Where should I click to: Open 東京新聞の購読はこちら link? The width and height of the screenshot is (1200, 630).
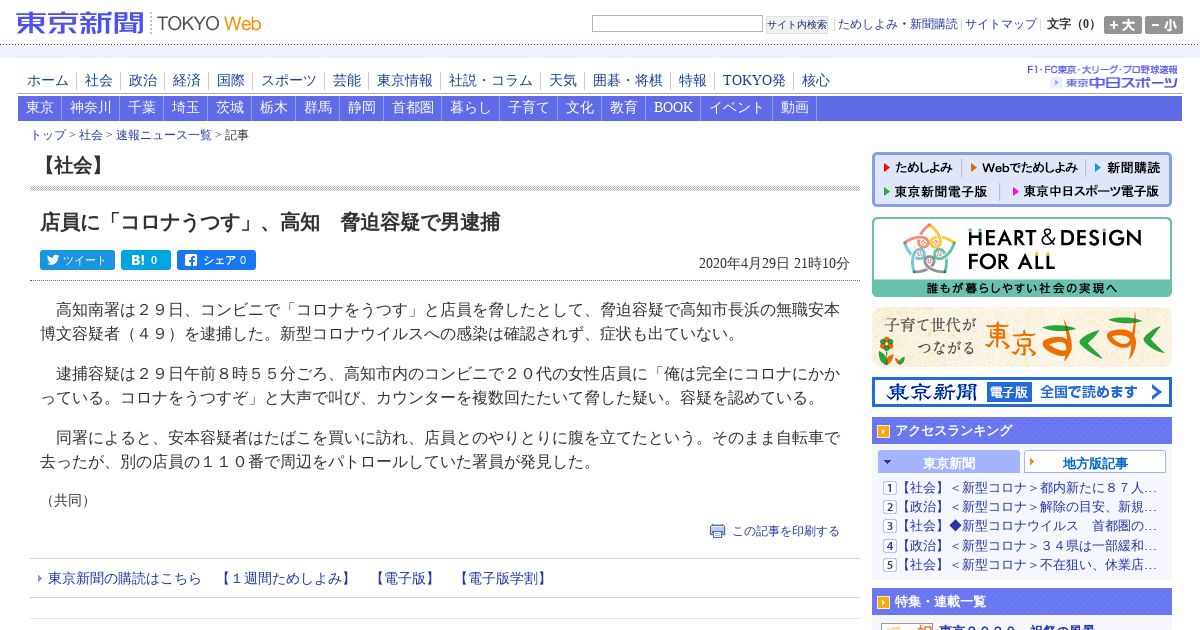[125, 578]
